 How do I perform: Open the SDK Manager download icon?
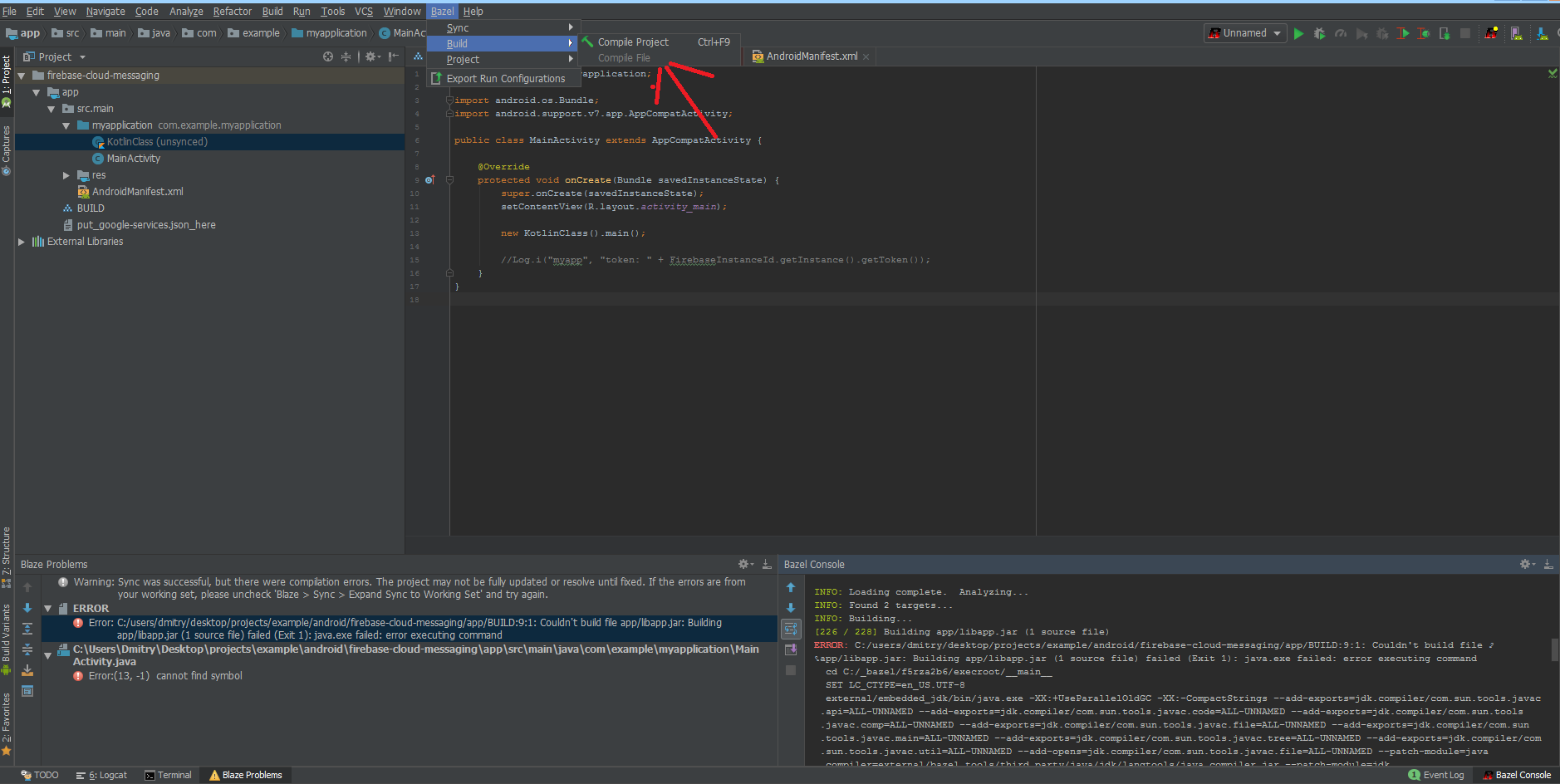tap(1543, 33)
